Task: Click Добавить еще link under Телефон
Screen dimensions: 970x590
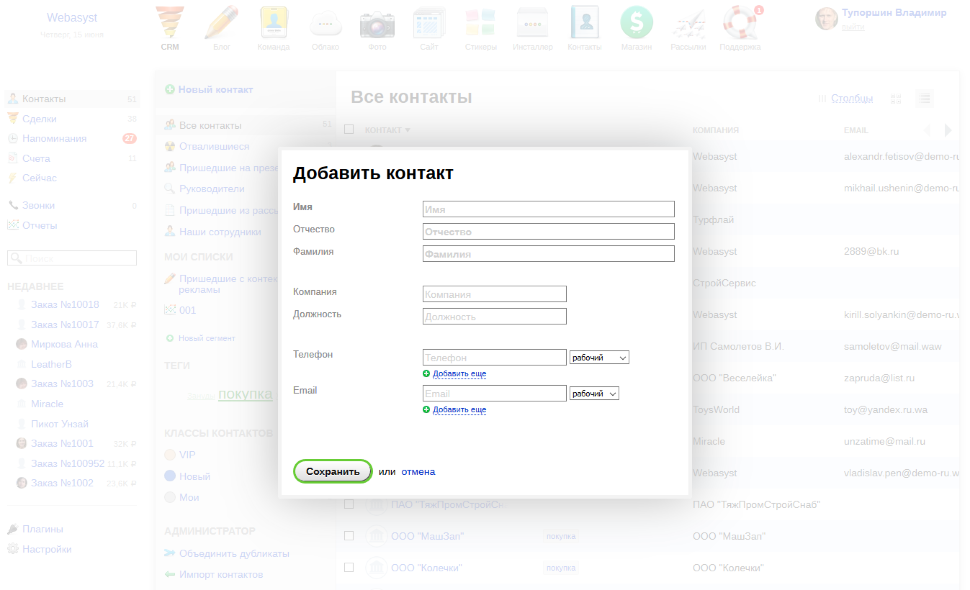Action: (460, 374)
